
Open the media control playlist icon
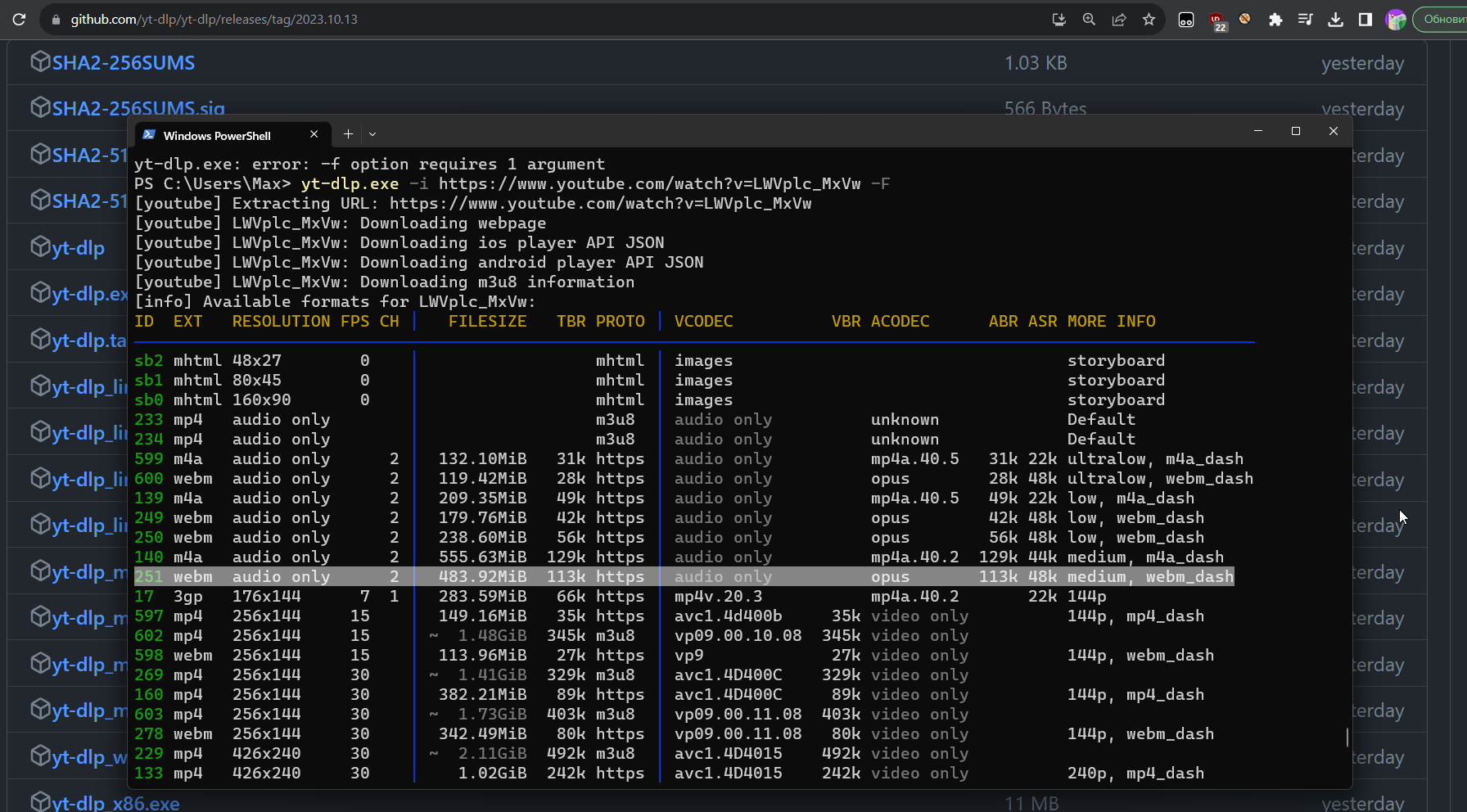click(x=1306, y=20)
